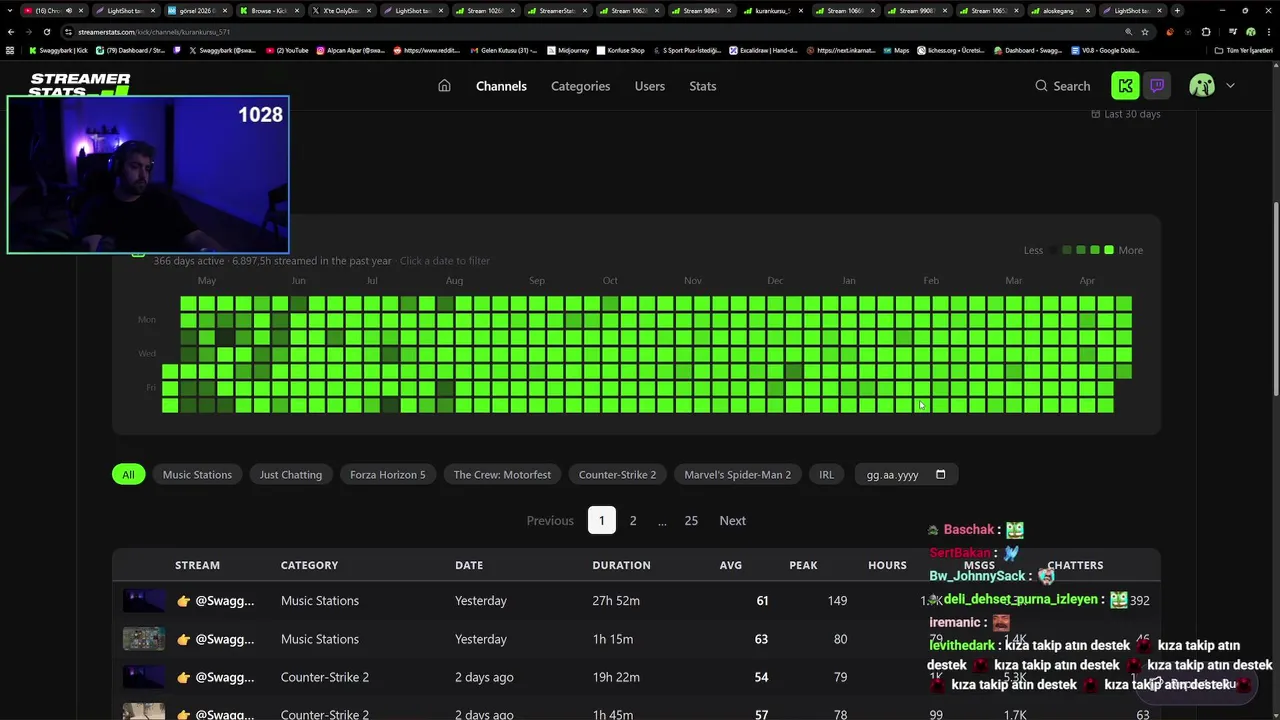Filter streams by Just Chatting
The width and height of the screenshot is (1280, 720).
point(291,475)
